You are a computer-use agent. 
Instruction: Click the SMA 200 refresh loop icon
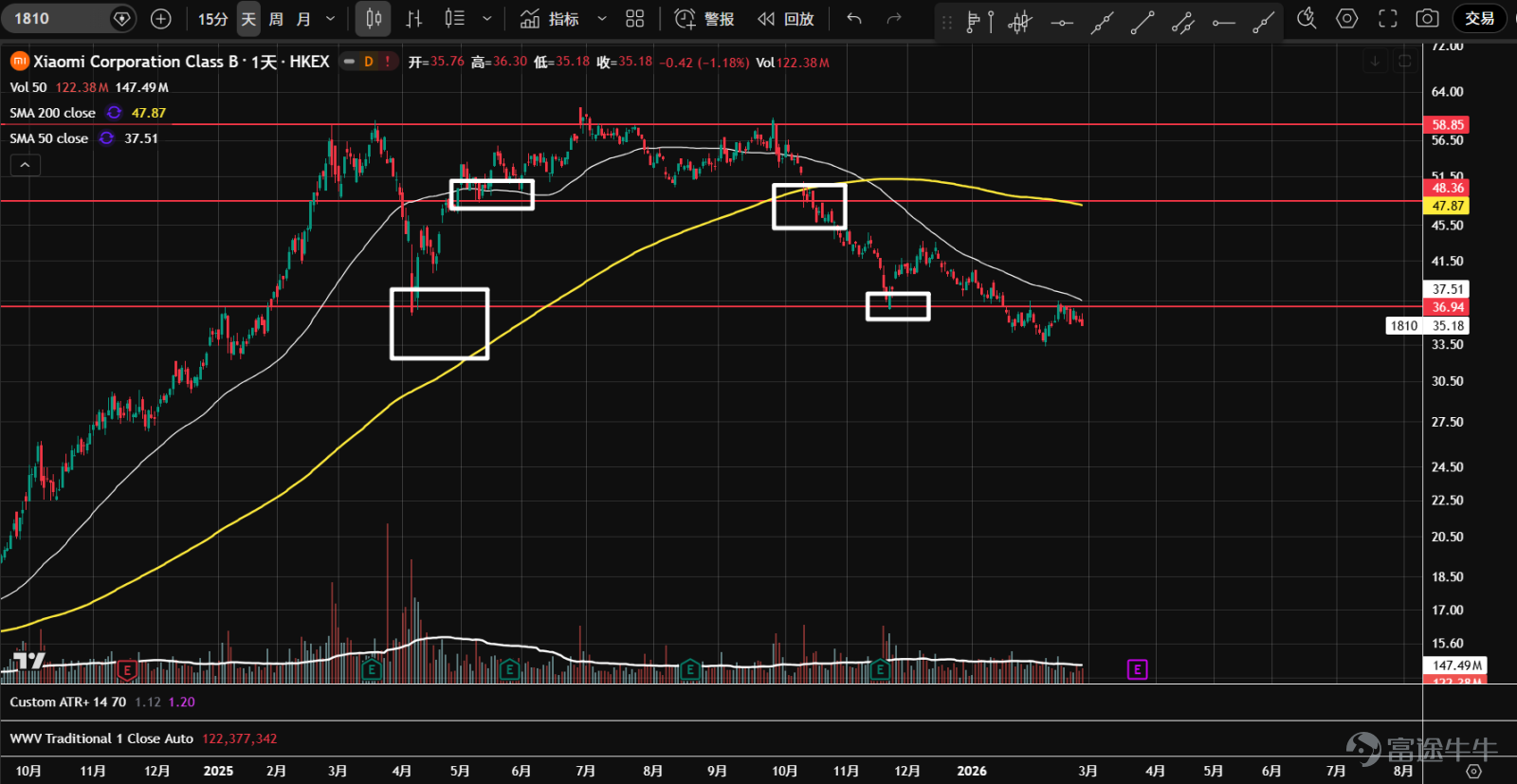click(114, 113)
